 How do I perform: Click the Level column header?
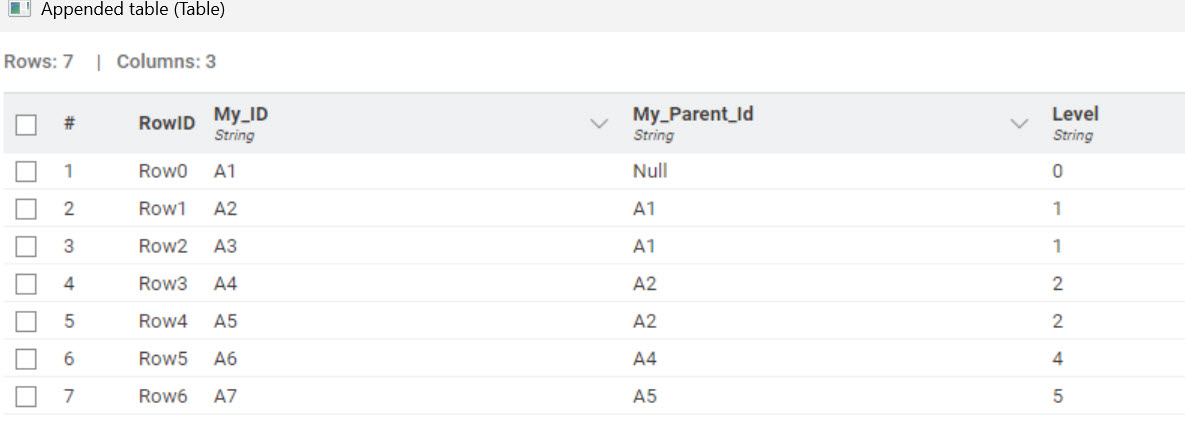[1075, 124]
